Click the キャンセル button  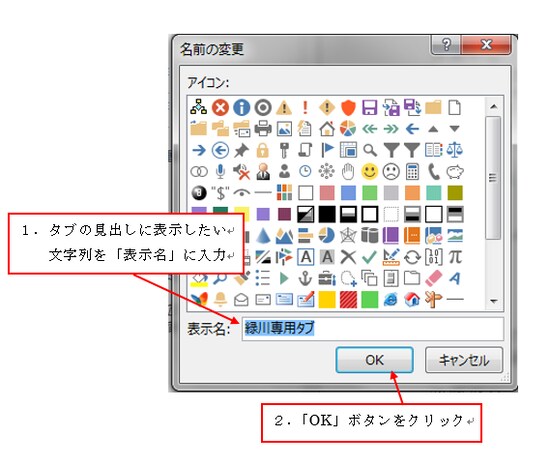464,360
